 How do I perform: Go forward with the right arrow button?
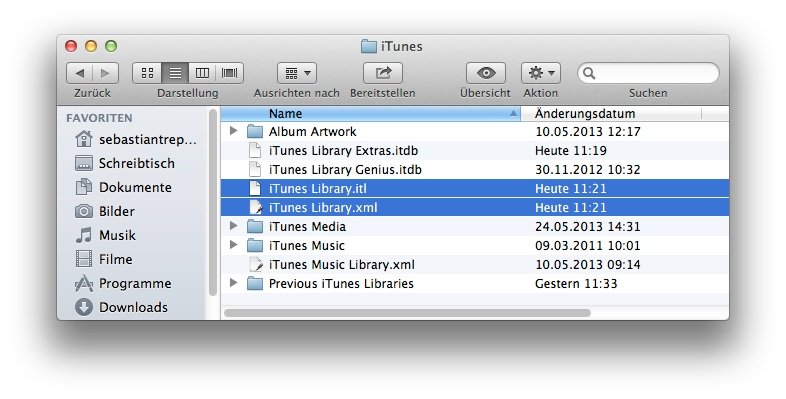coord(106,73)
